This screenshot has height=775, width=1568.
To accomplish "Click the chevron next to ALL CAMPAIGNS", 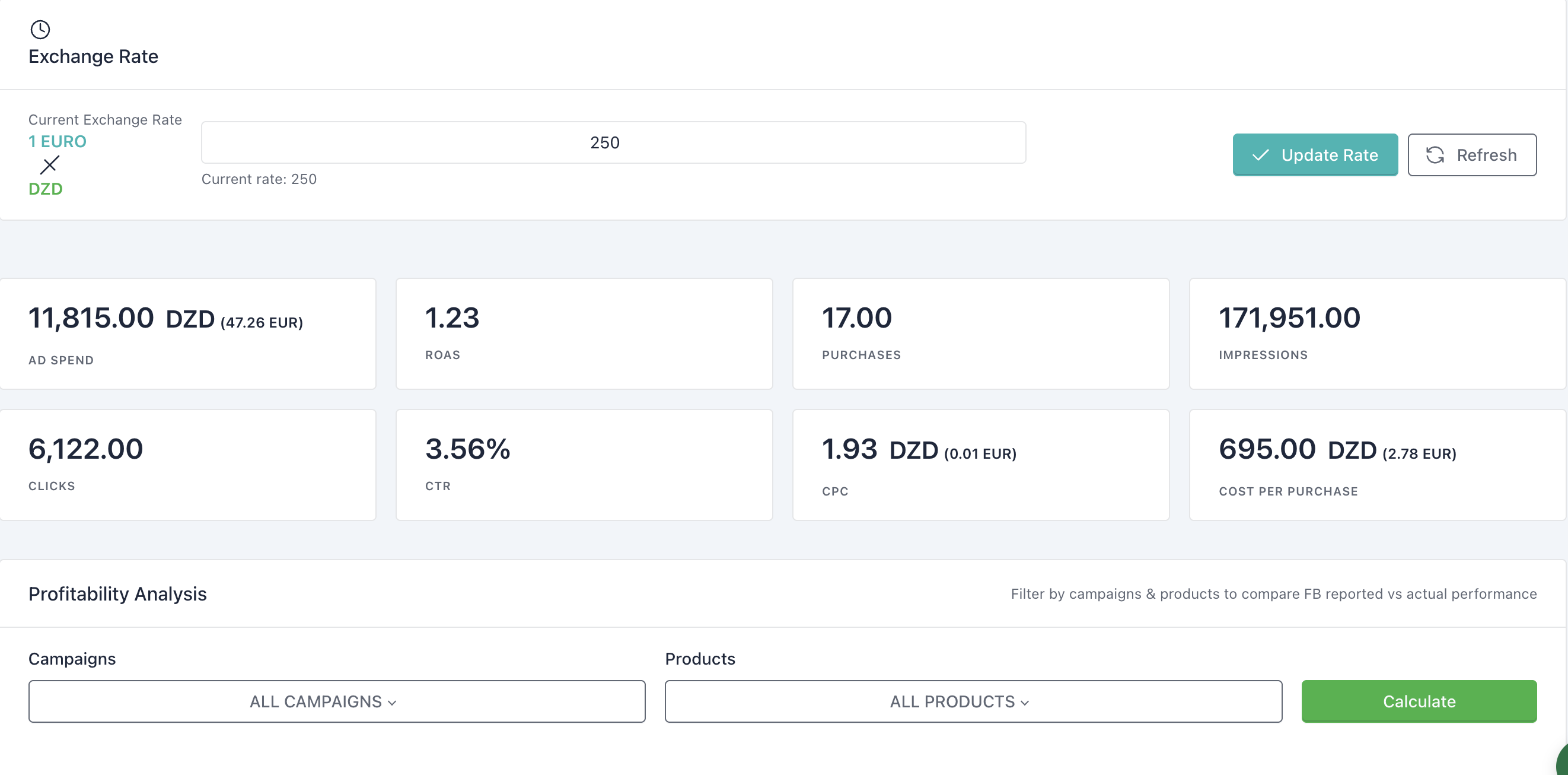I will (392, 703).
